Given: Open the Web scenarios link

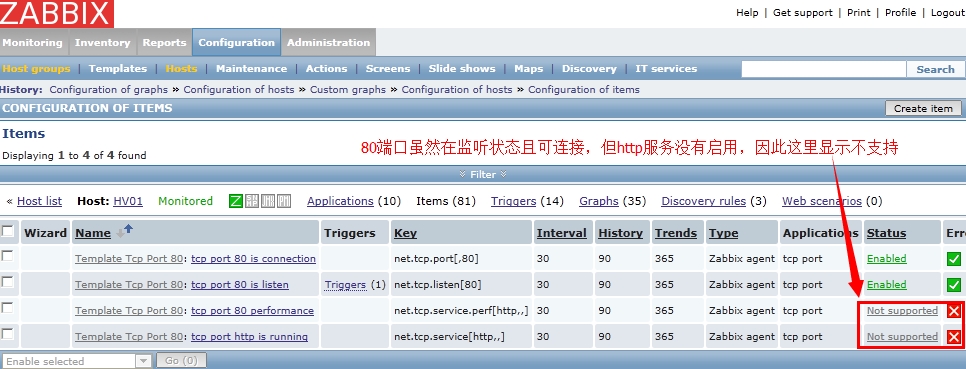Looking at the screenshot, I should (822, 201).
